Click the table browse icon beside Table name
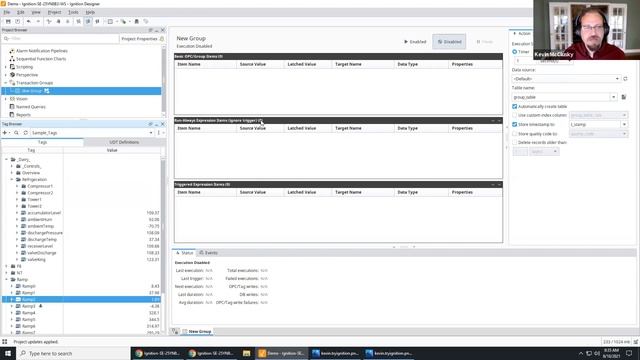This screenshot has width=640, height=360. coord(624,97)
